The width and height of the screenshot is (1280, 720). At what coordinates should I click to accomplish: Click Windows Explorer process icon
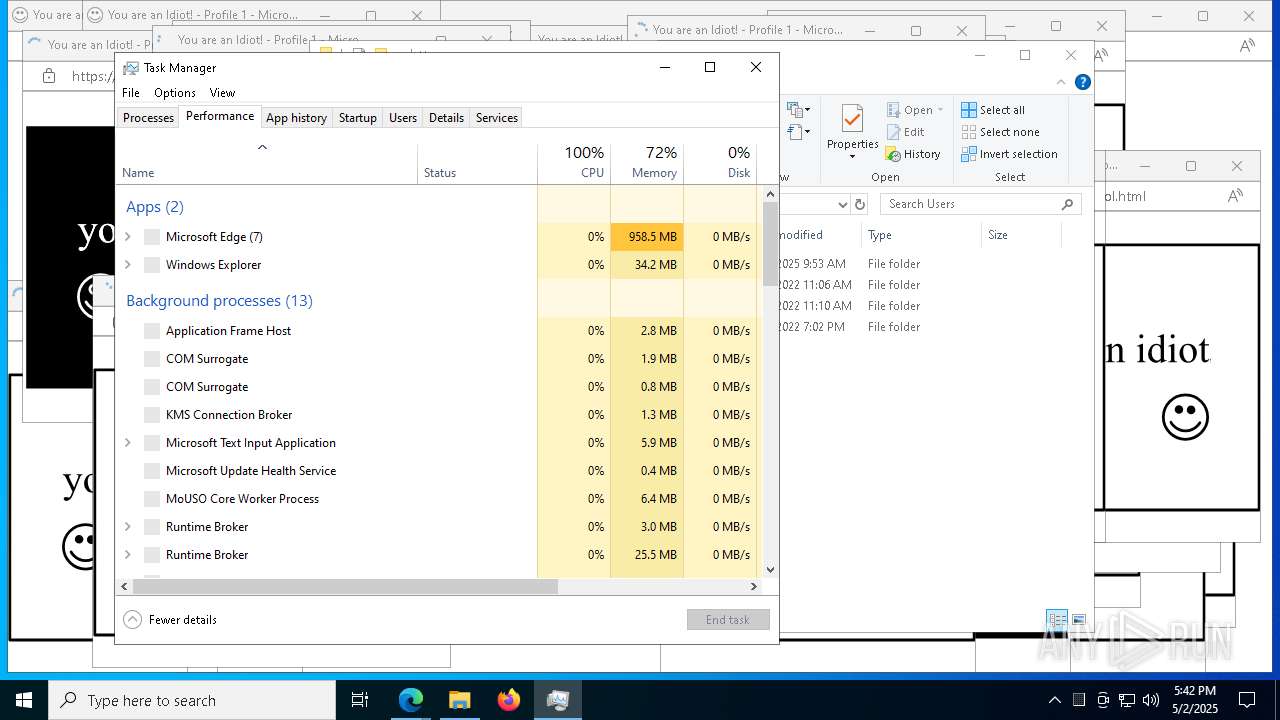tap(152, 265)
